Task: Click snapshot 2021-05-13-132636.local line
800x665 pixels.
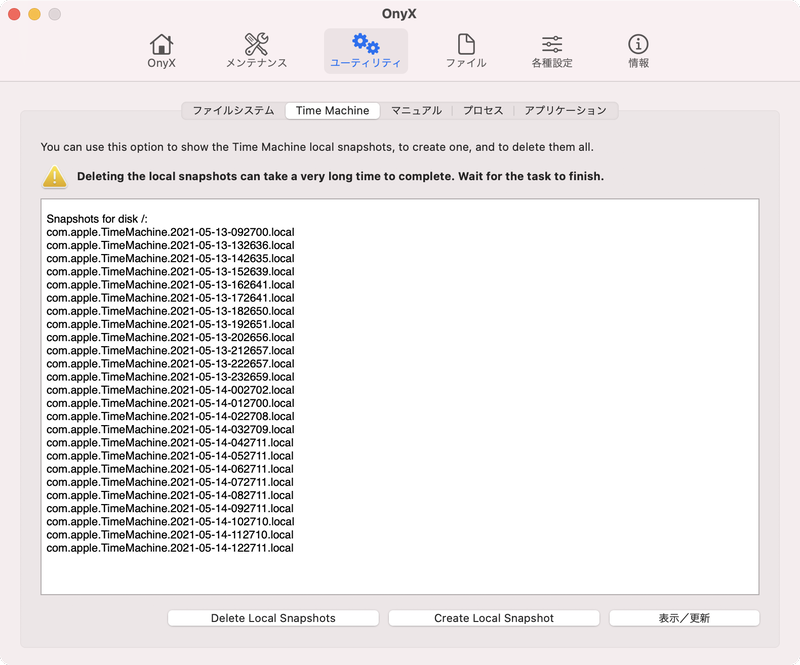Action: (170, 245)
